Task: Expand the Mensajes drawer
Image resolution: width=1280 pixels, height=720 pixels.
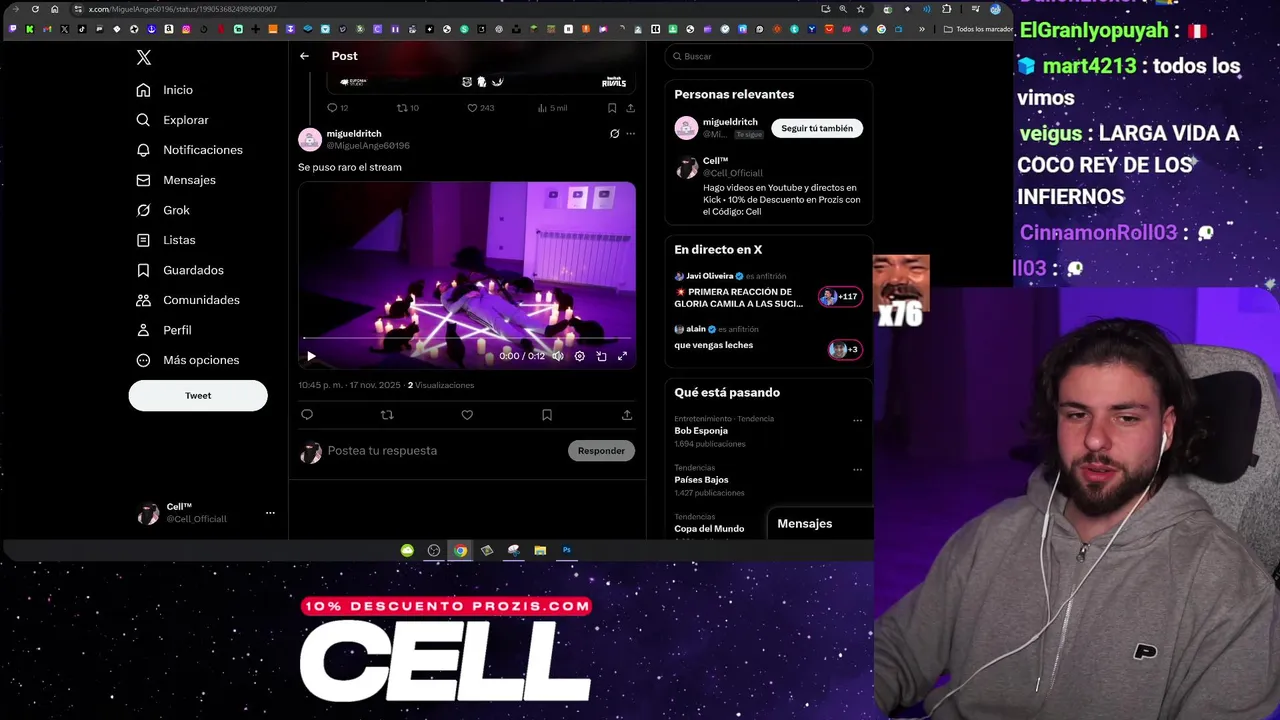Action: [820, 524]
